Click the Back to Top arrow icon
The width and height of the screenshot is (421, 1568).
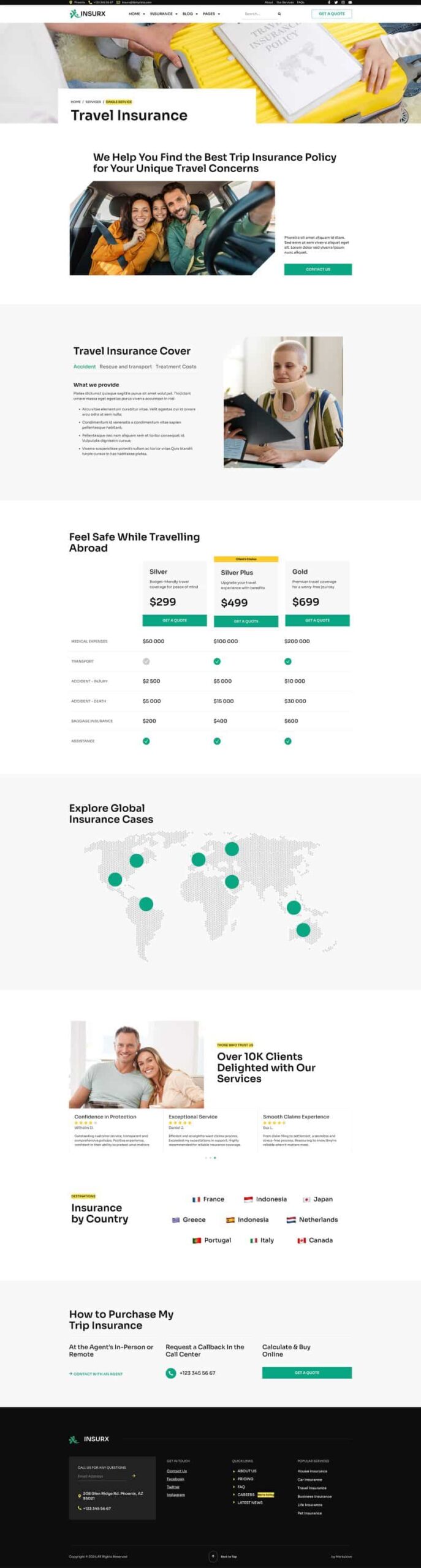213,1556
